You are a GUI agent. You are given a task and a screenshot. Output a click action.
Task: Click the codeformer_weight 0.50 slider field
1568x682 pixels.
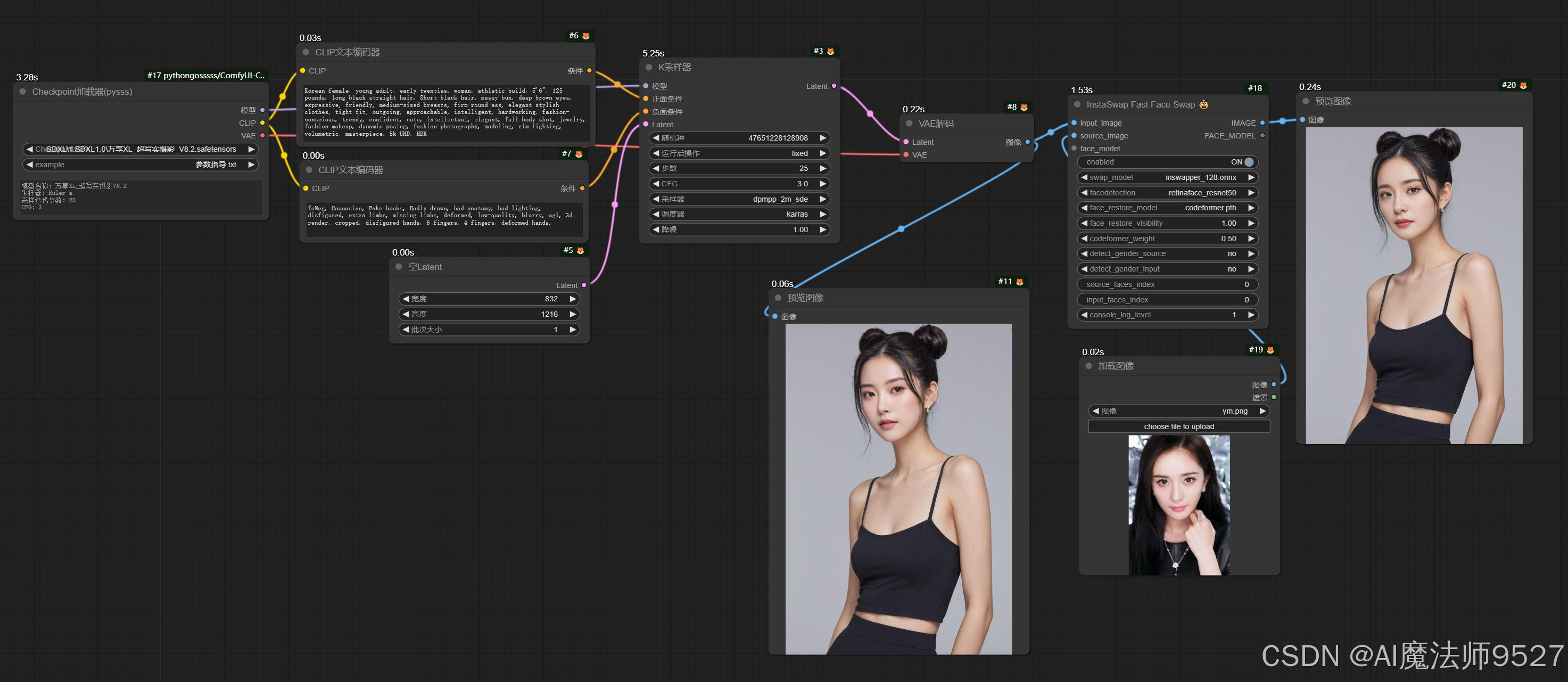tap(1167, 239)
